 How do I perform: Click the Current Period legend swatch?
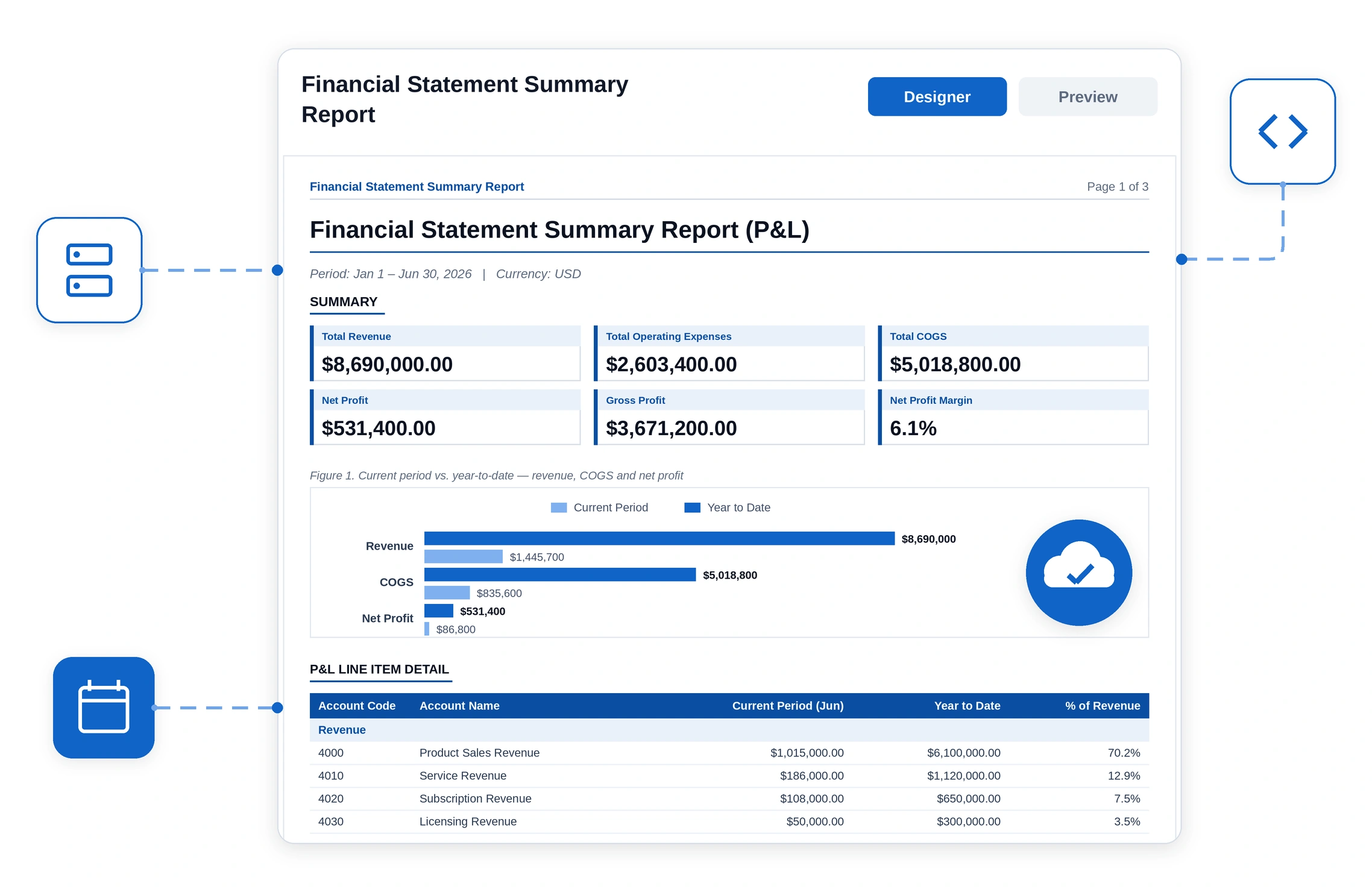[559, 507]
